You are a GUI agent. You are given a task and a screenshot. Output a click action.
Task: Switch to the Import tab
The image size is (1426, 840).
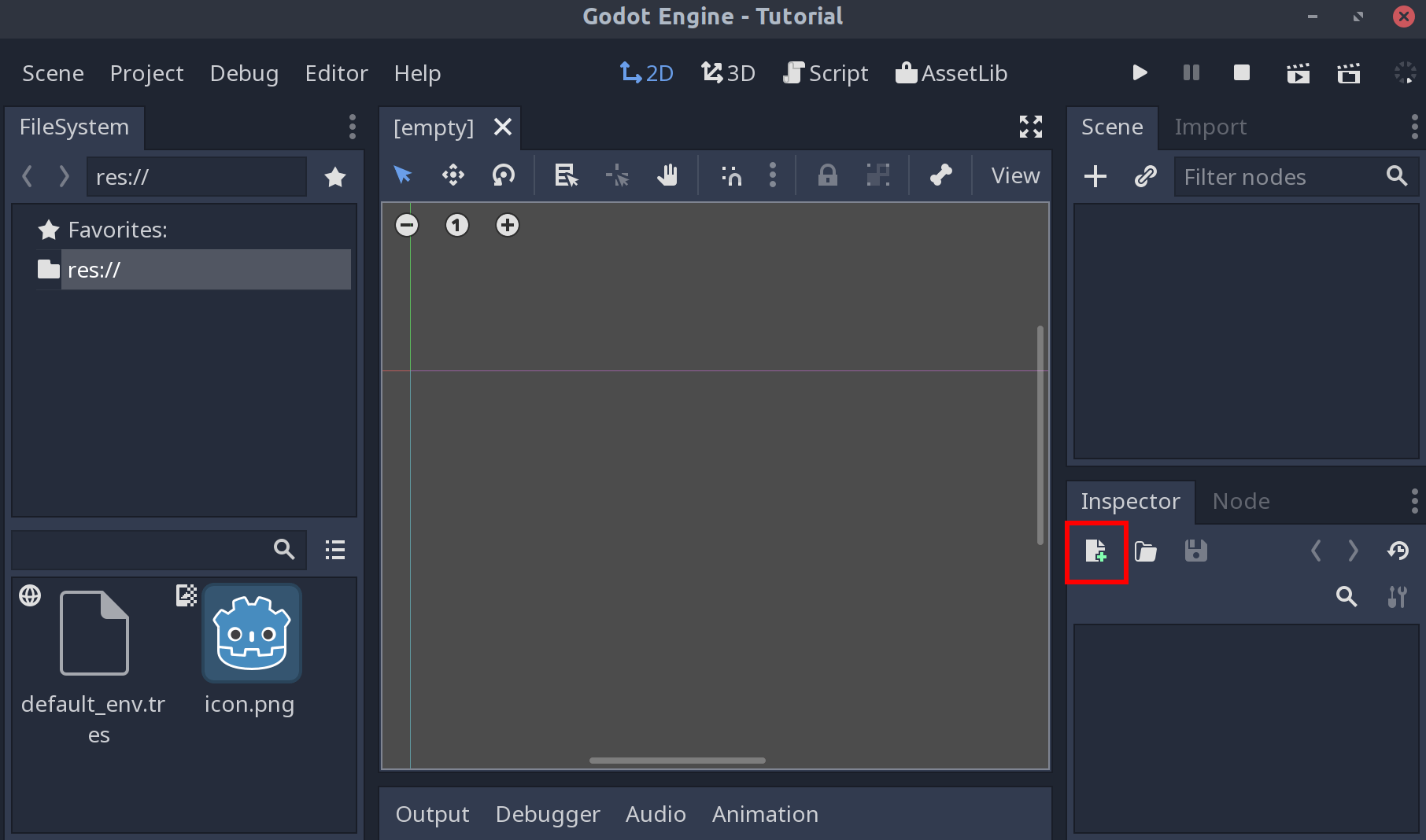pyautogui.click(x=1210, y=127)
